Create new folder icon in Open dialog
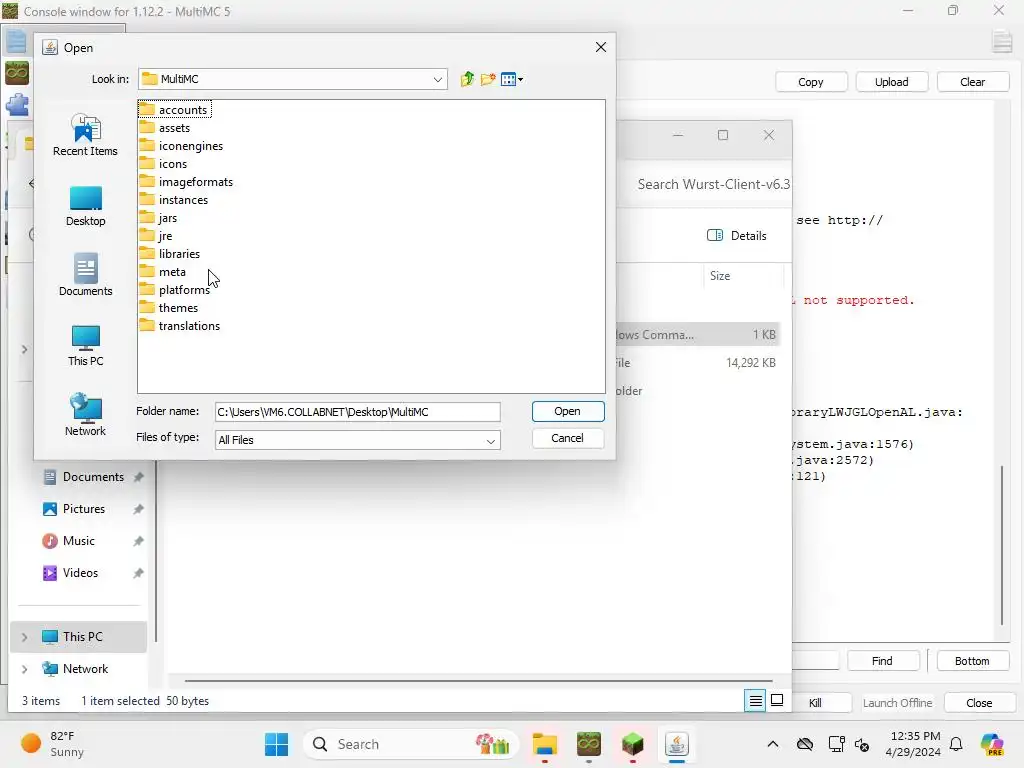Image resolution: width=1024 pixels, height=768 pixels. [488, 79]
